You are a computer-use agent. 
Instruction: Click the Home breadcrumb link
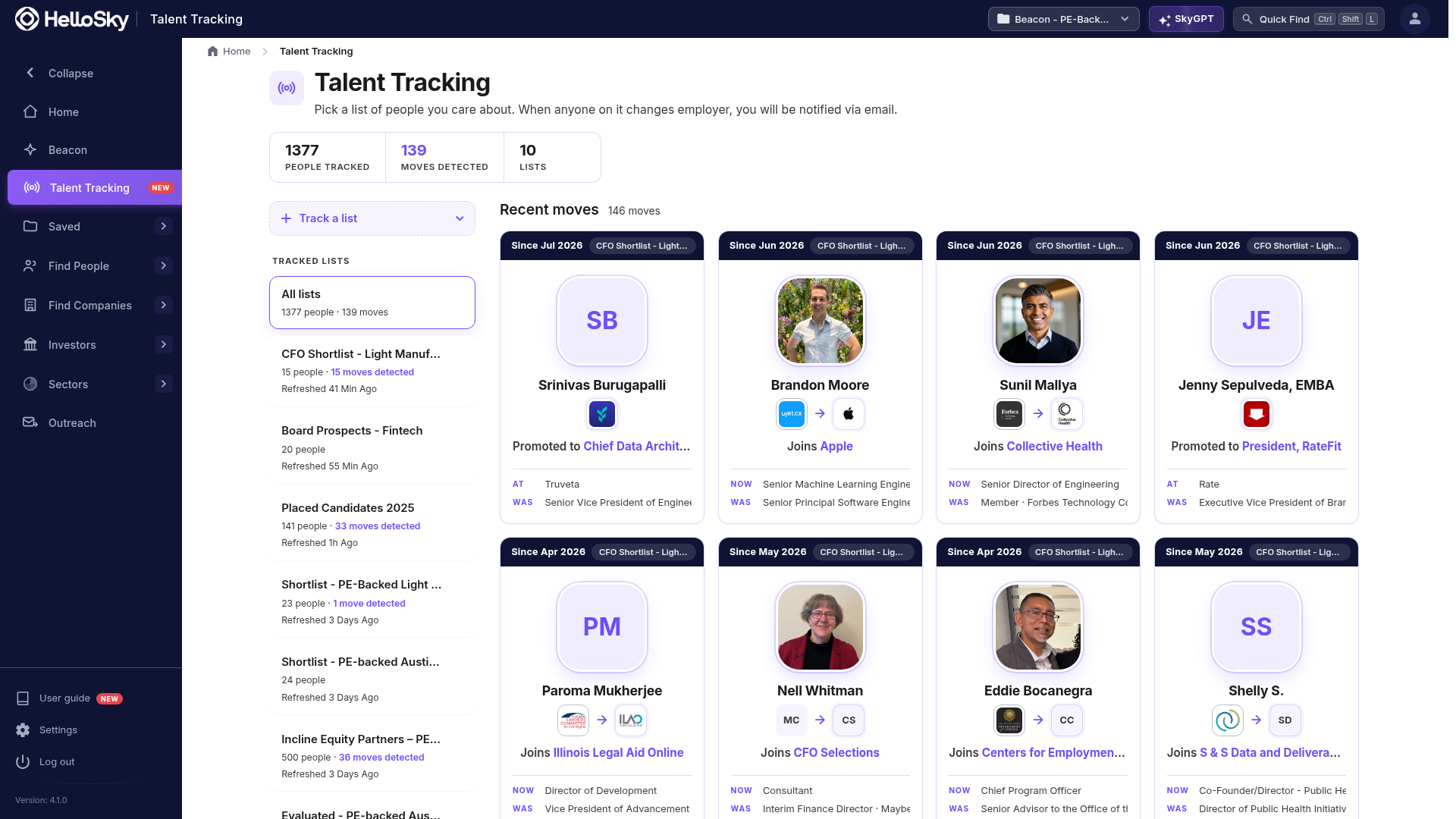tap(229, 51)
